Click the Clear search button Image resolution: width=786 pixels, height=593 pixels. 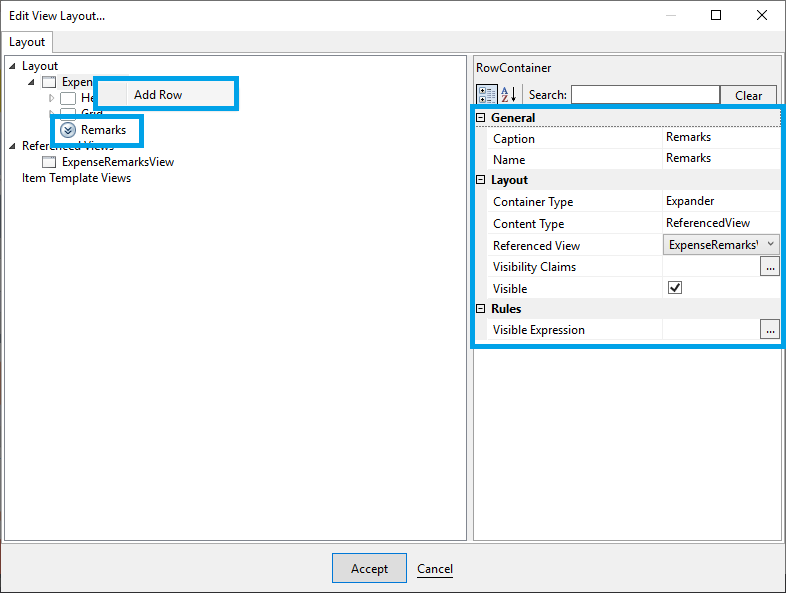(748, 95)
